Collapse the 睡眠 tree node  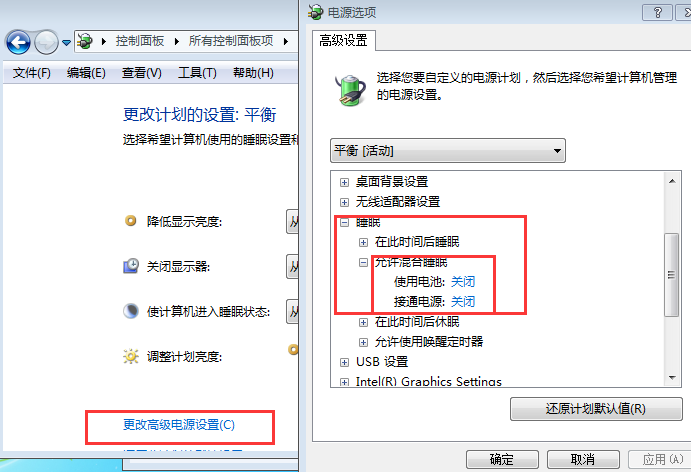pyautogui.click(x=345, y=223)
